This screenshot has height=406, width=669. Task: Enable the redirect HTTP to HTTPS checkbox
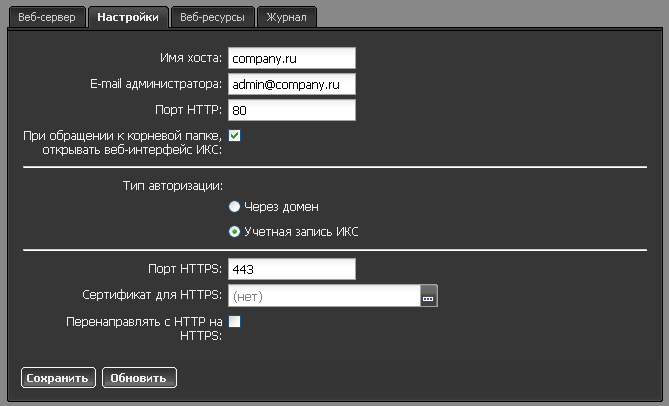tap(234, 321)
